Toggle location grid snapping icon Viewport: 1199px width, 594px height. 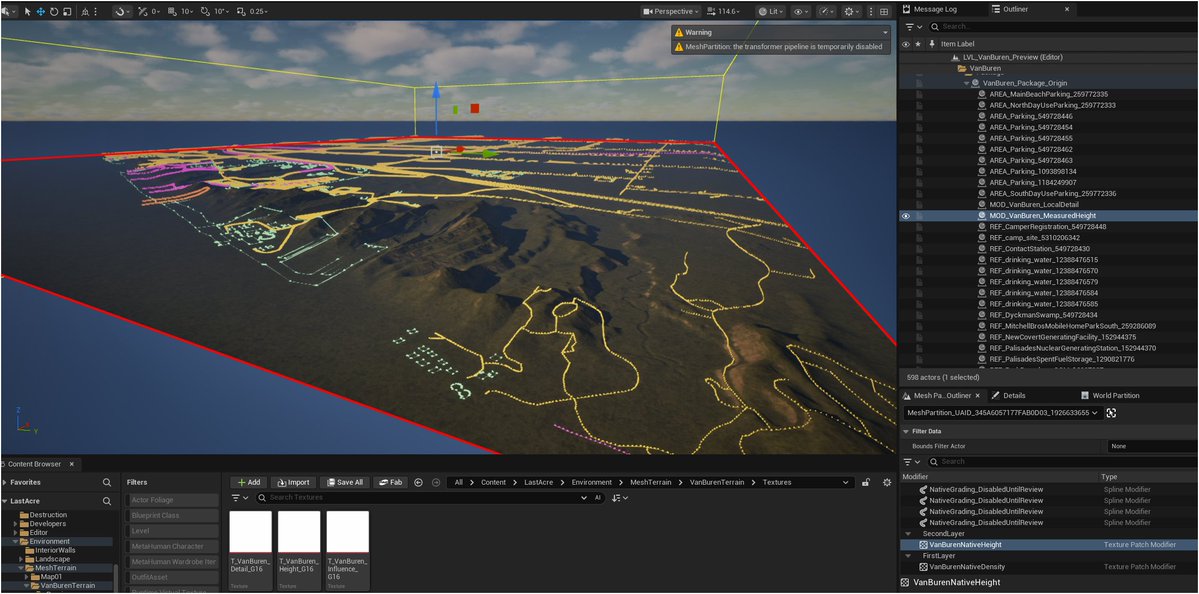coord(143,11)
